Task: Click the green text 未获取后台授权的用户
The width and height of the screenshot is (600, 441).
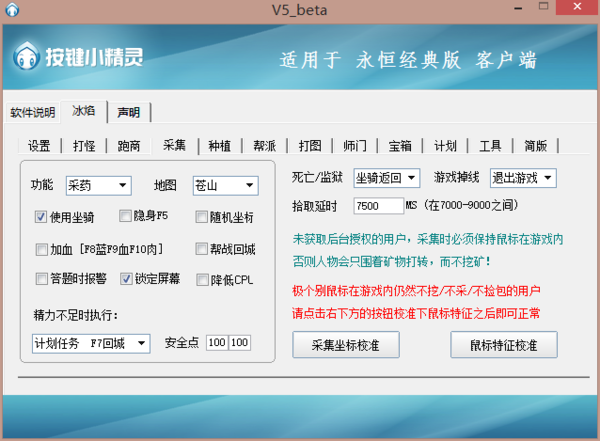Action: pyautogui.click(x=349, y=239)
